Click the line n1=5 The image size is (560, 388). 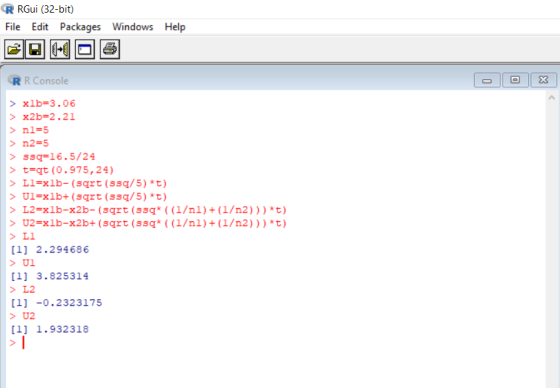29,130
